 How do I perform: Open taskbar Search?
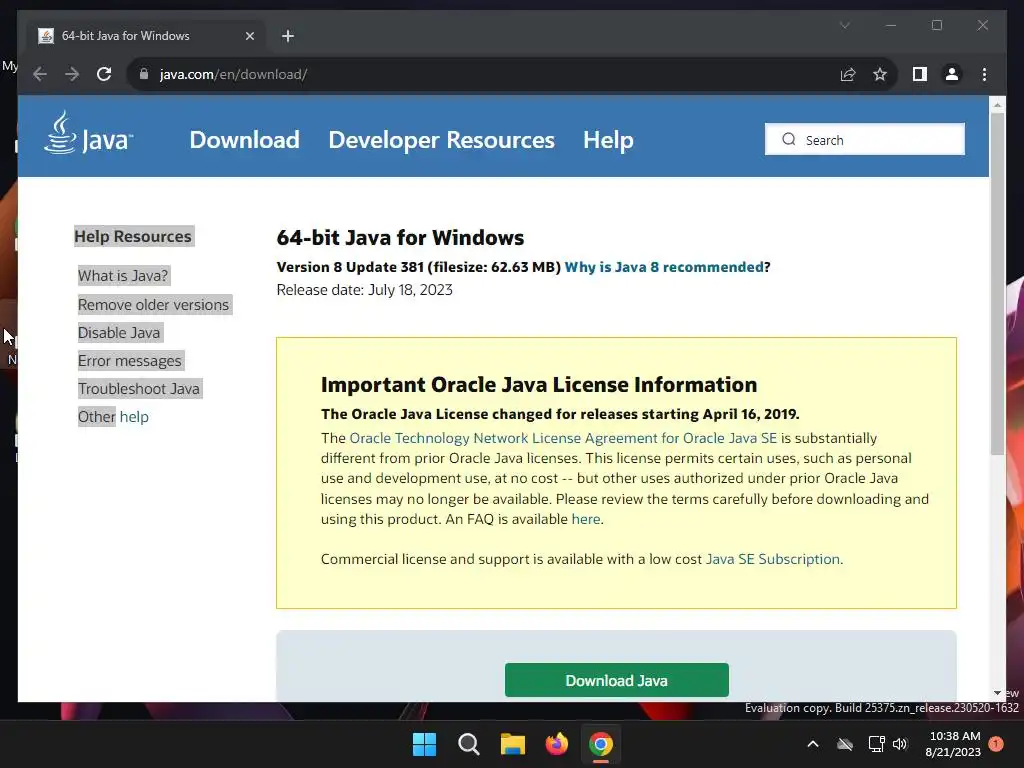click(x=469, y=744)
